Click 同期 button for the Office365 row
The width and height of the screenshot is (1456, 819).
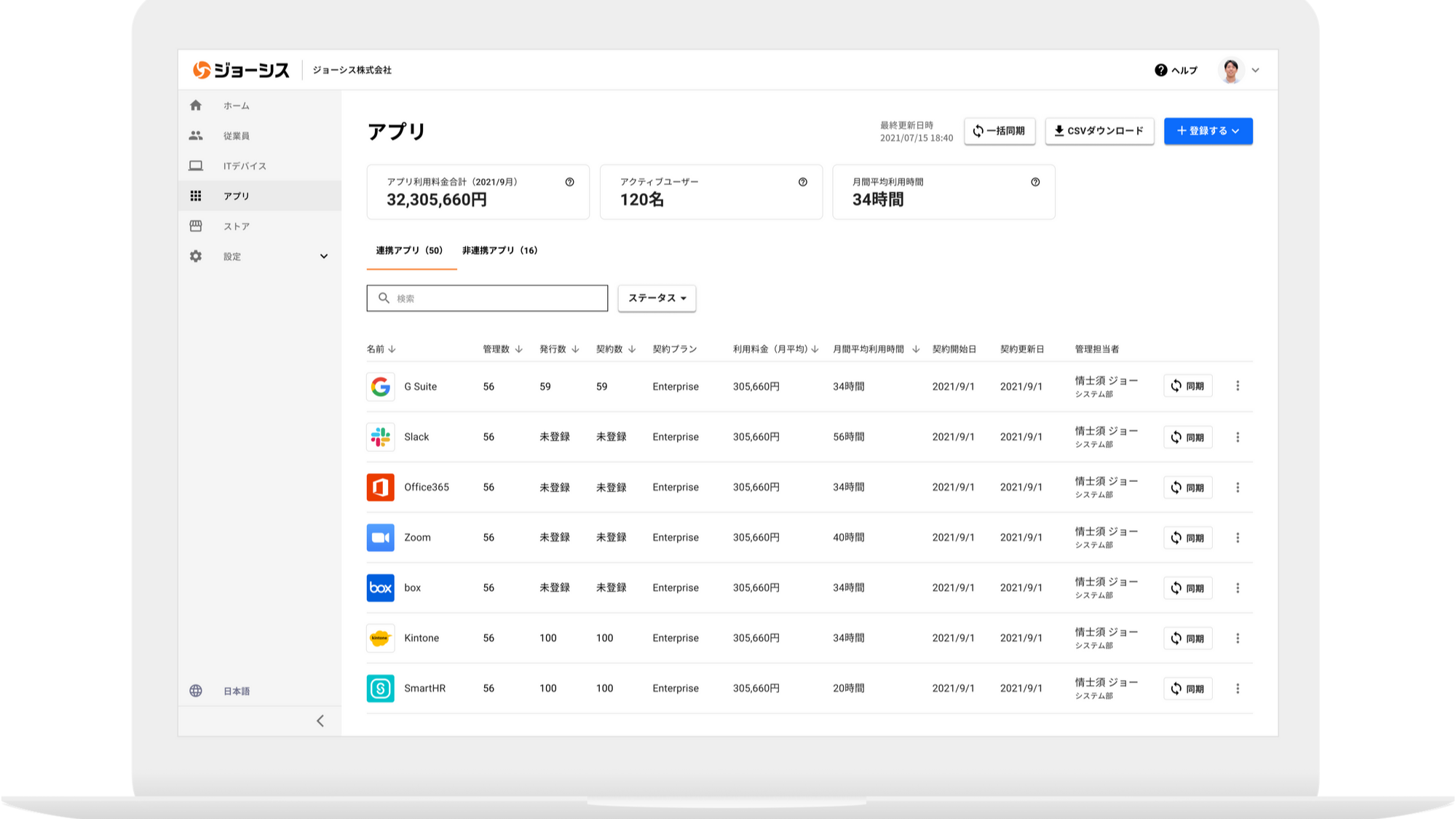tap(1187, 488)
